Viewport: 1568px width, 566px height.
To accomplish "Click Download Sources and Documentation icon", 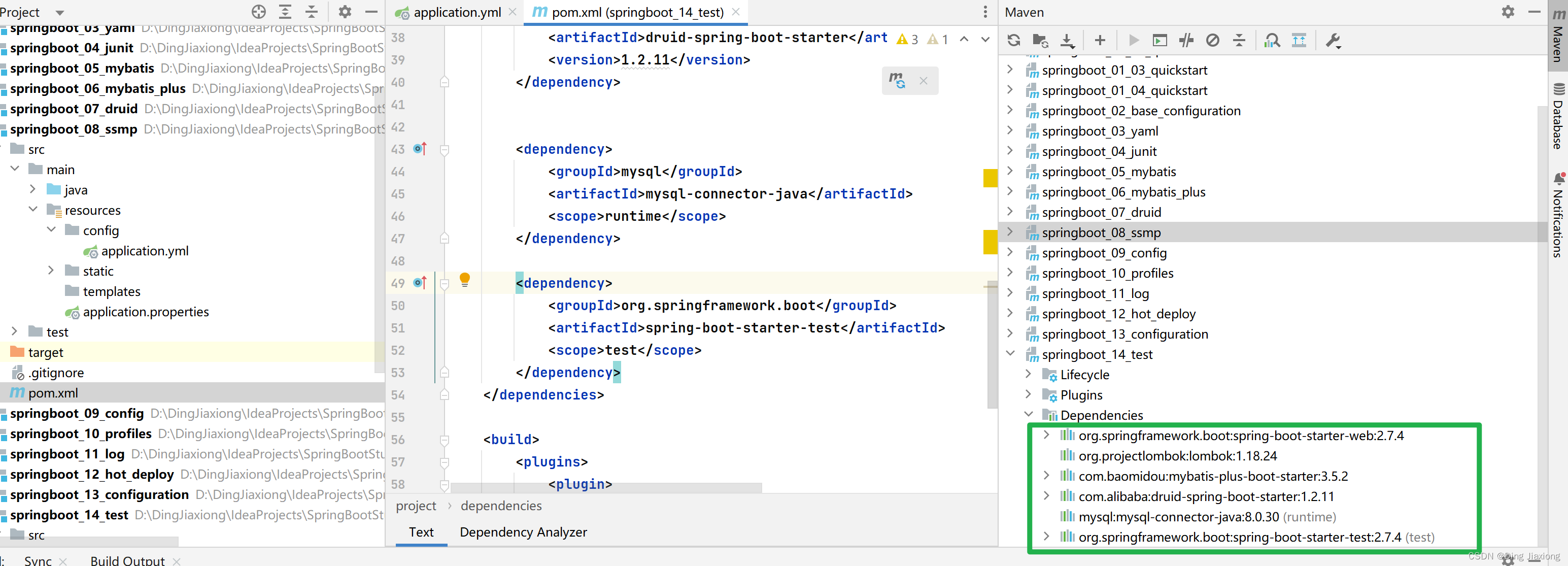I will 1067,40.
